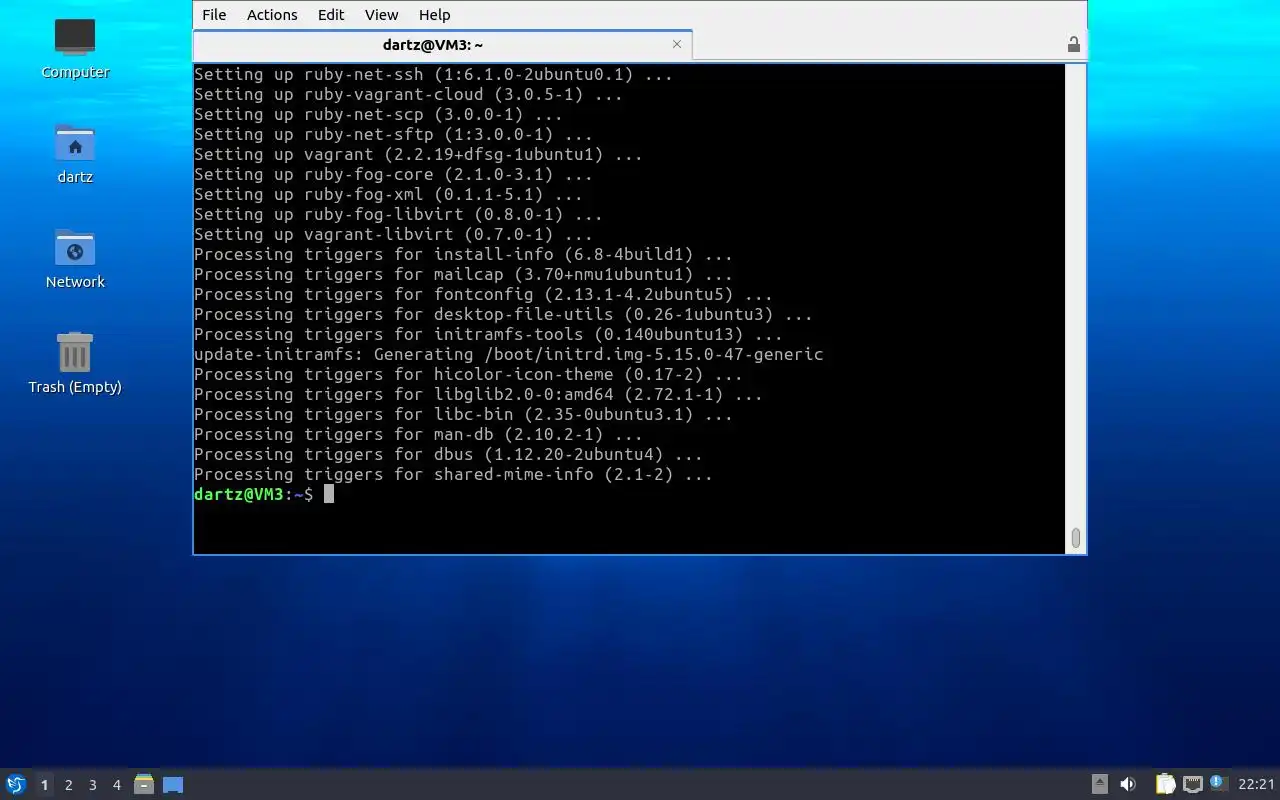Open the Network desktop icon
This screenshot has width=1280, height=800.
click(75, 258)
